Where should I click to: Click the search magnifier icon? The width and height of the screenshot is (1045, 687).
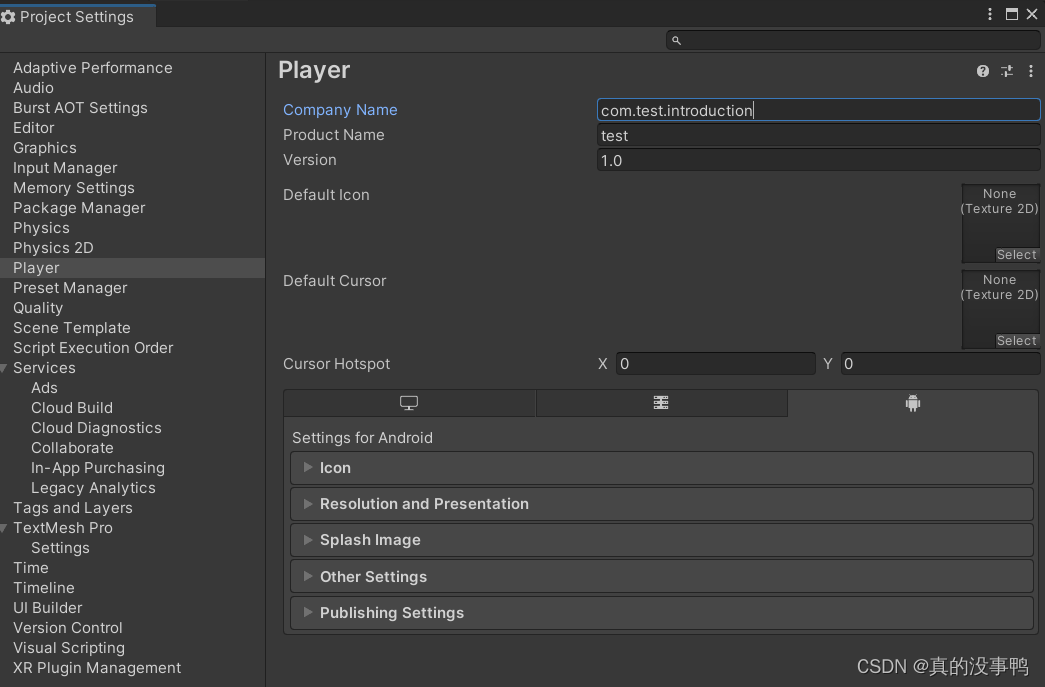[676, 41]
